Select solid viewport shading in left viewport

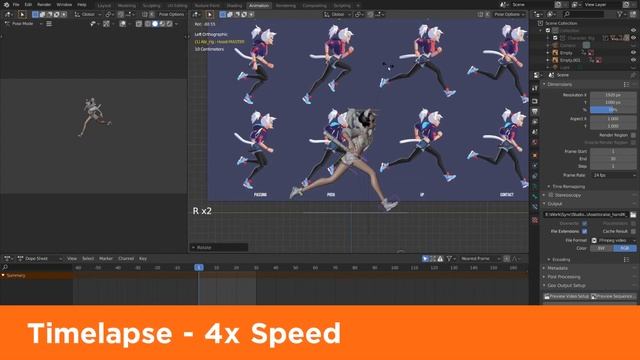point(155,24)
